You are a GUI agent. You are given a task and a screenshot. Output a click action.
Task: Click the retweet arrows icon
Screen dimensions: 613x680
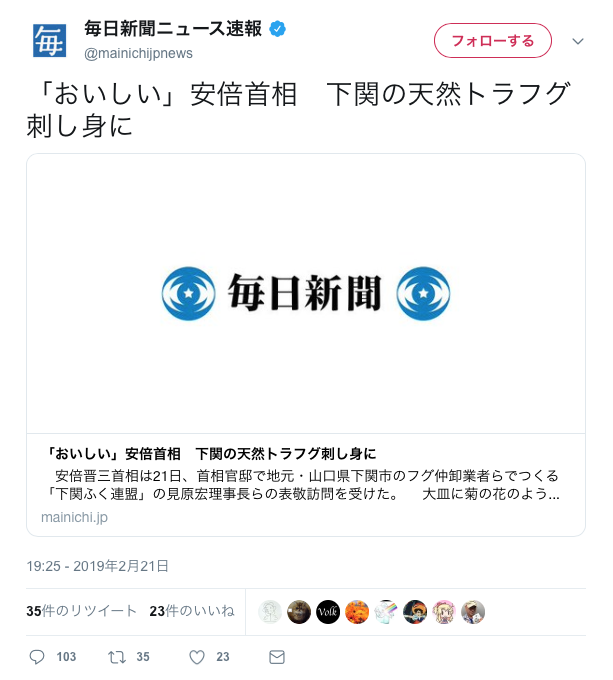(117, 657)
